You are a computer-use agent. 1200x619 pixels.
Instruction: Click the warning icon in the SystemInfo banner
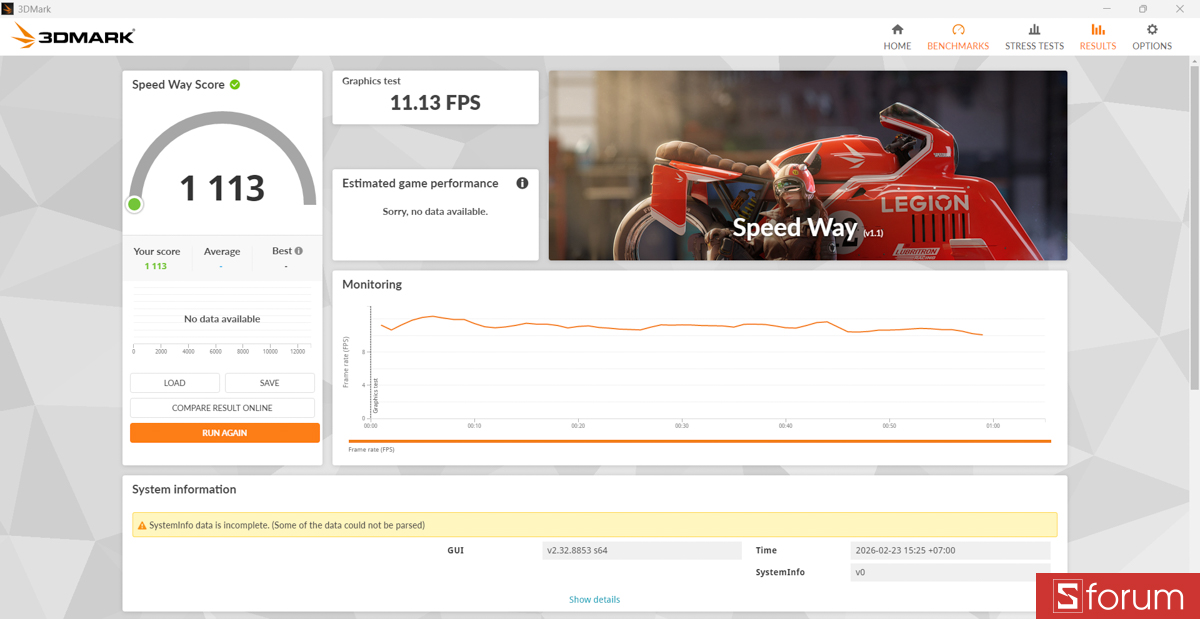click(142, 524)
